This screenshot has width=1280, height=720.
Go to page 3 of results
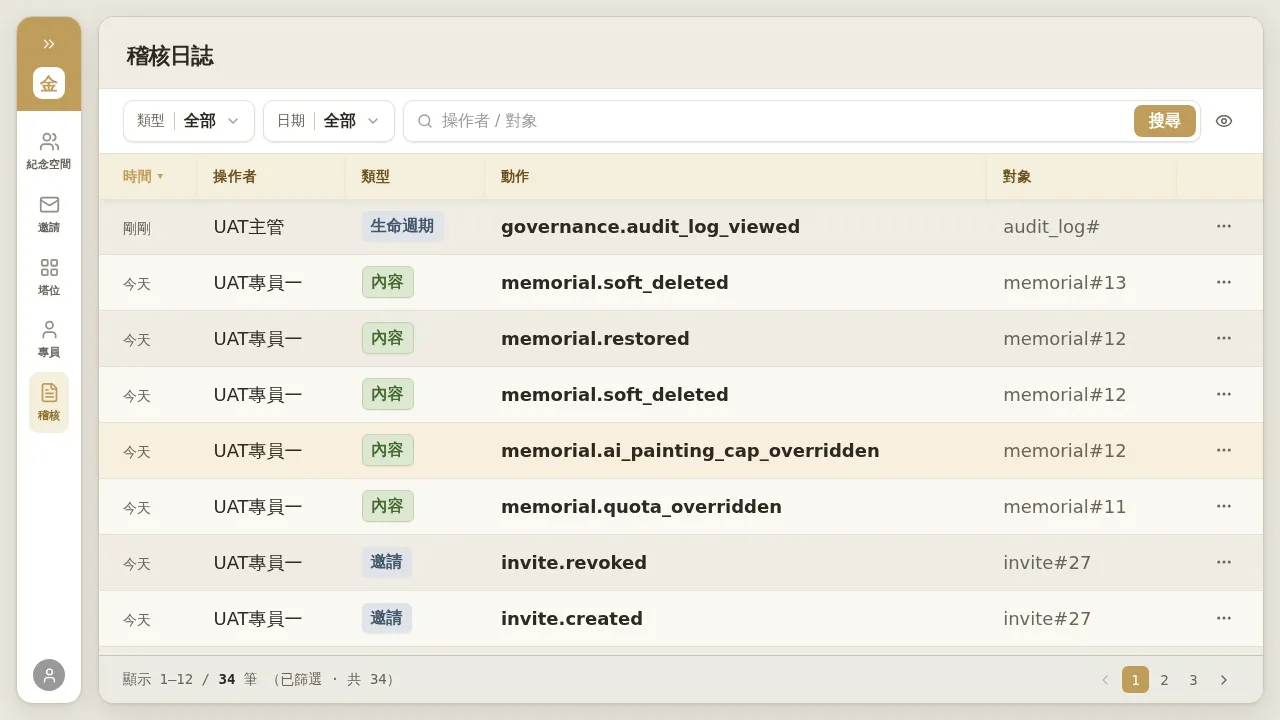(1193, 680)
